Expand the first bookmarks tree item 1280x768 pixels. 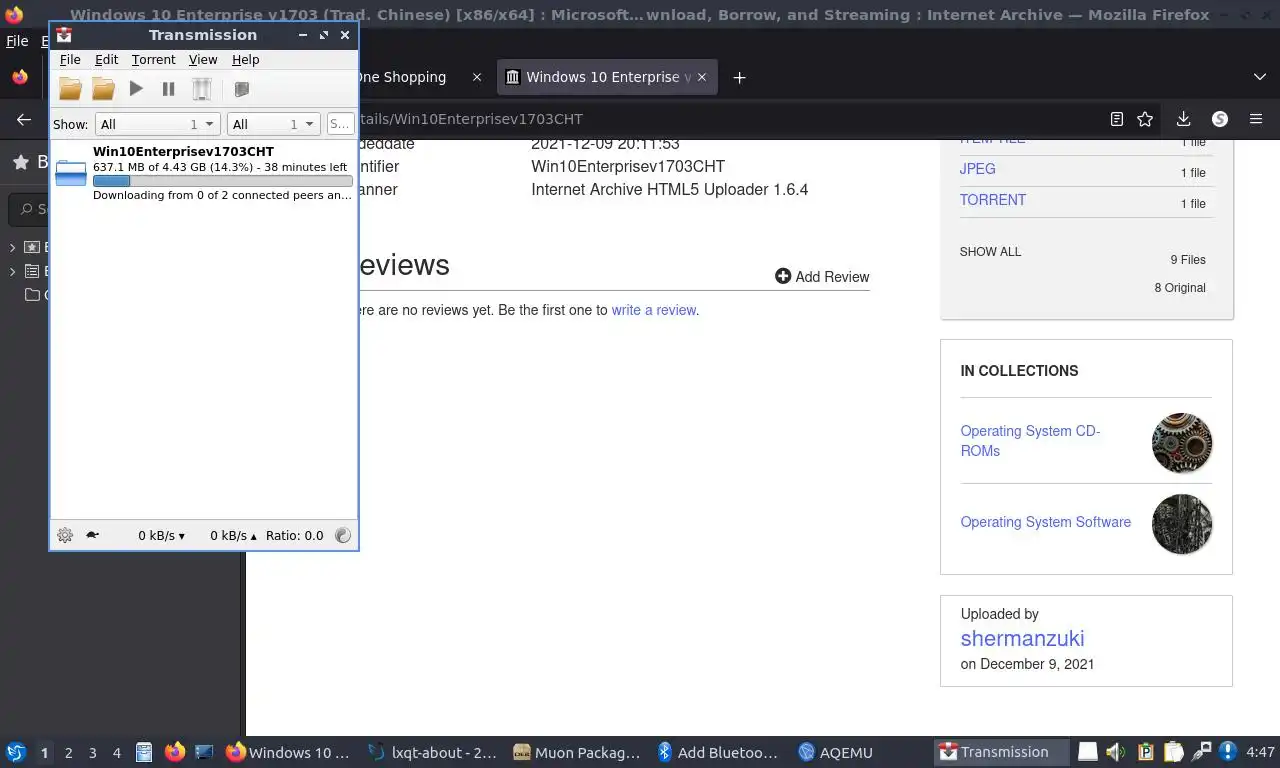(x=12, y=247)
